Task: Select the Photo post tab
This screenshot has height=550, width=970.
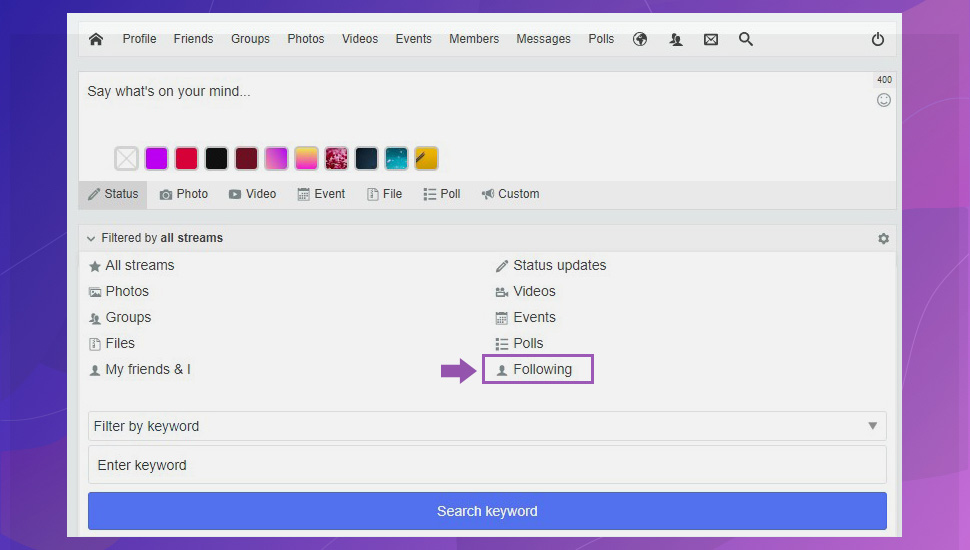Action: (x=184, y=194)
